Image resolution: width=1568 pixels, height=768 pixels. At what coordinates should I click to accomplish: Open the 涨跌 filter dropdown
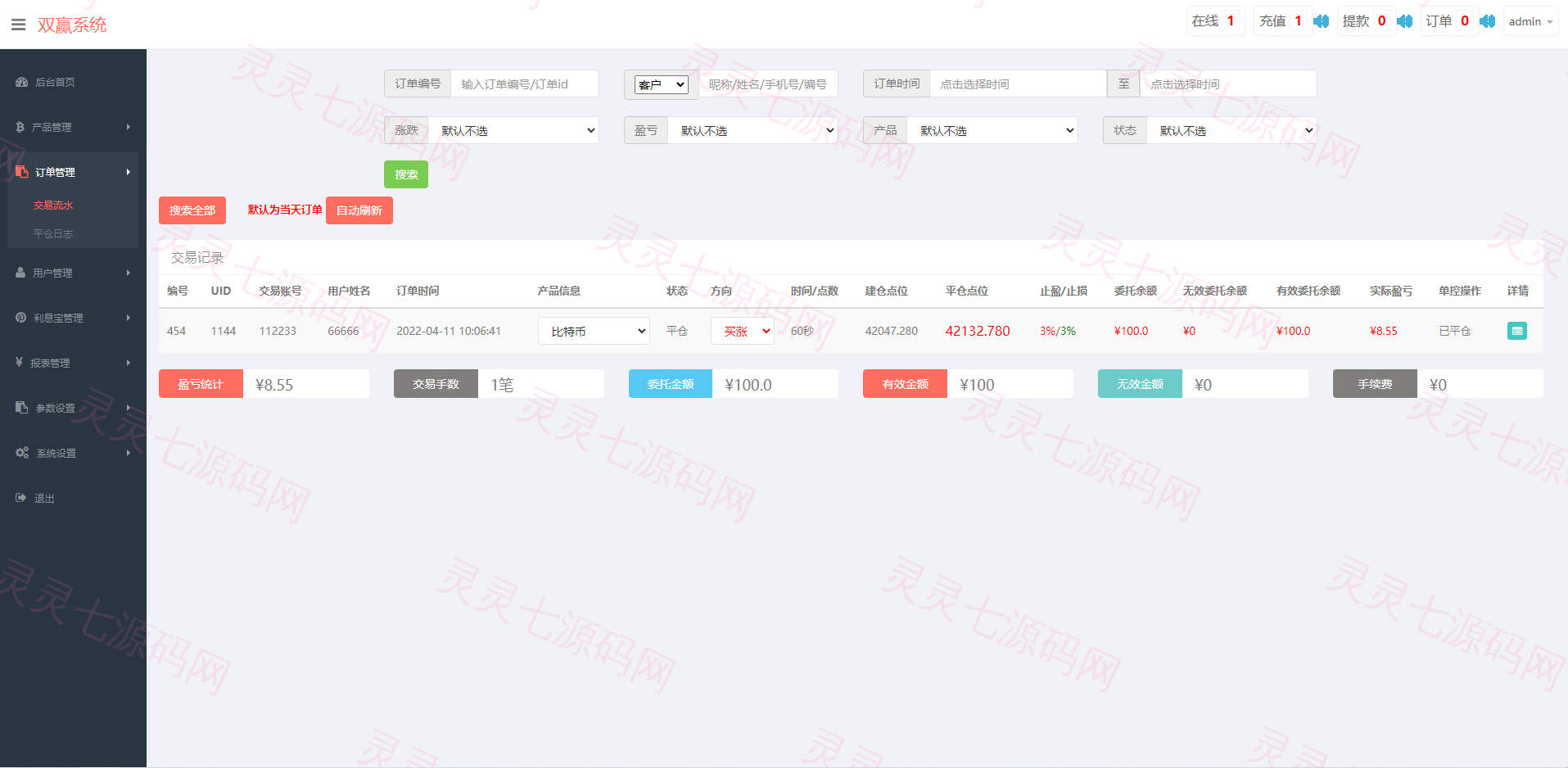click(513, 130)
